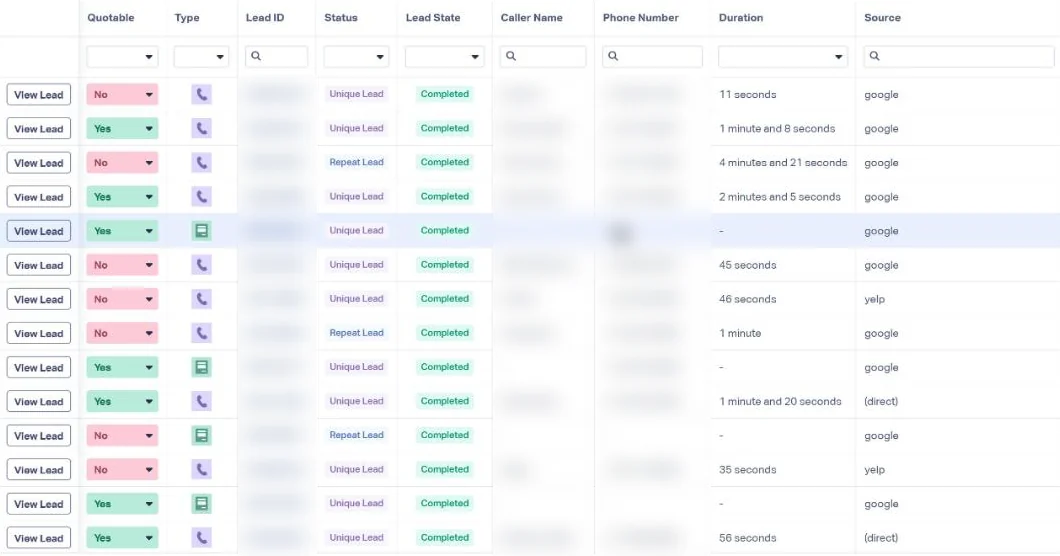Change the Quotable value for the 11 seconds lead
1060x556 pixels.
pyautogui.click(x=122, y=95)
